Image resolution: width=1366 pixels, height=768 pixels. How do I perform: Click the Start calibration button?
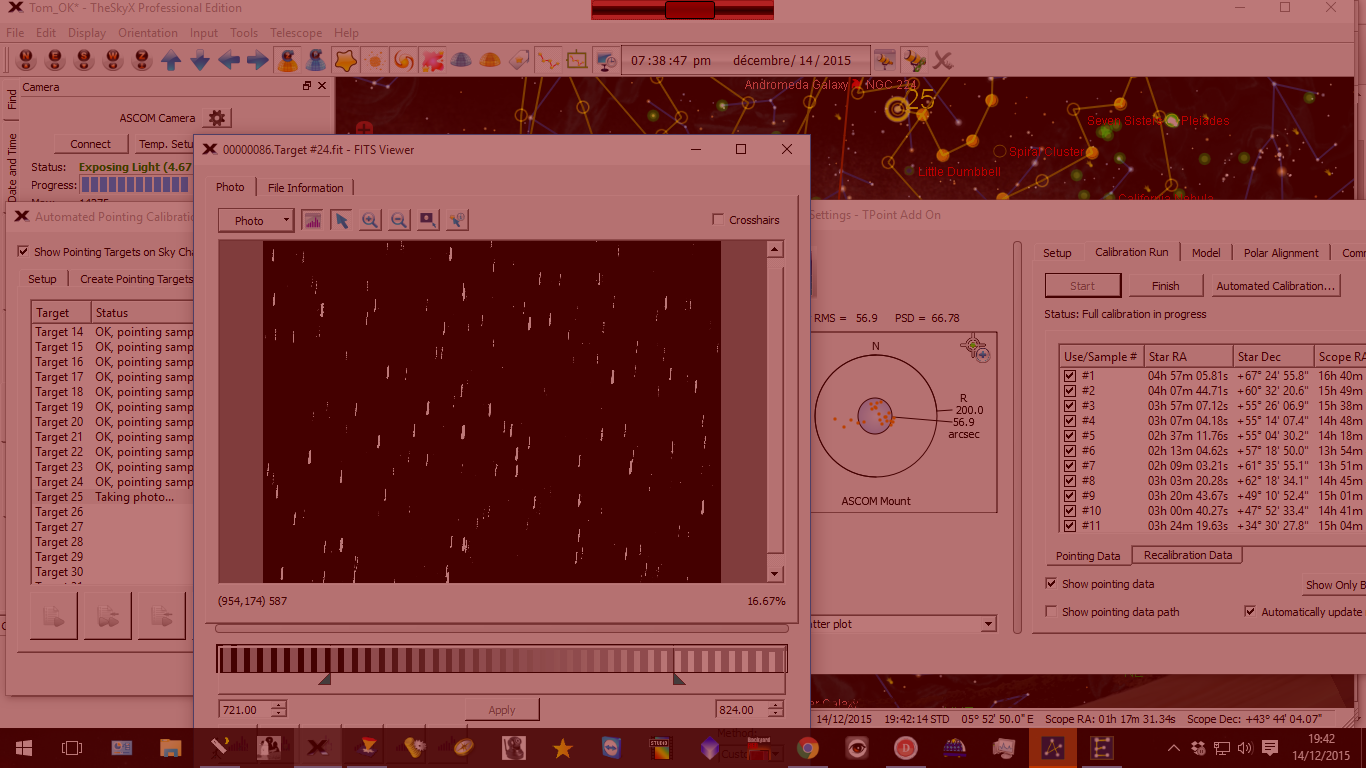click(1083, 286)
